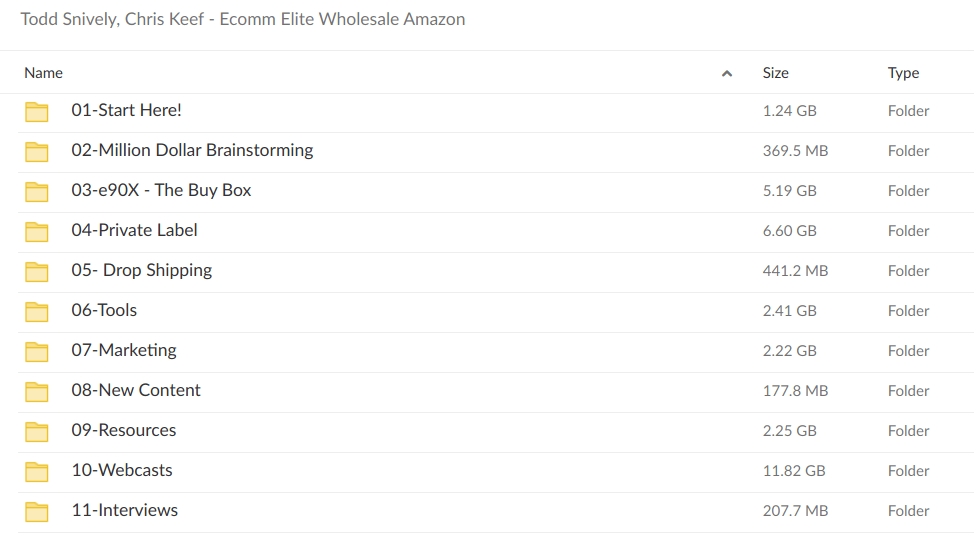974x534 pixels.
Task: Open the 07-Marketing folder name
Action: 123,350
